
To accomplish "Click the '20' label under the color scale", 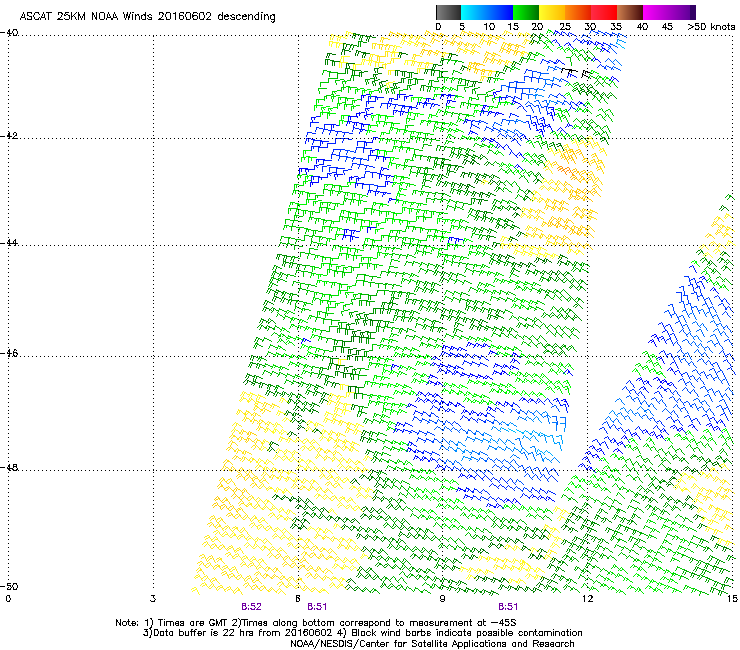I will (537, 27).
